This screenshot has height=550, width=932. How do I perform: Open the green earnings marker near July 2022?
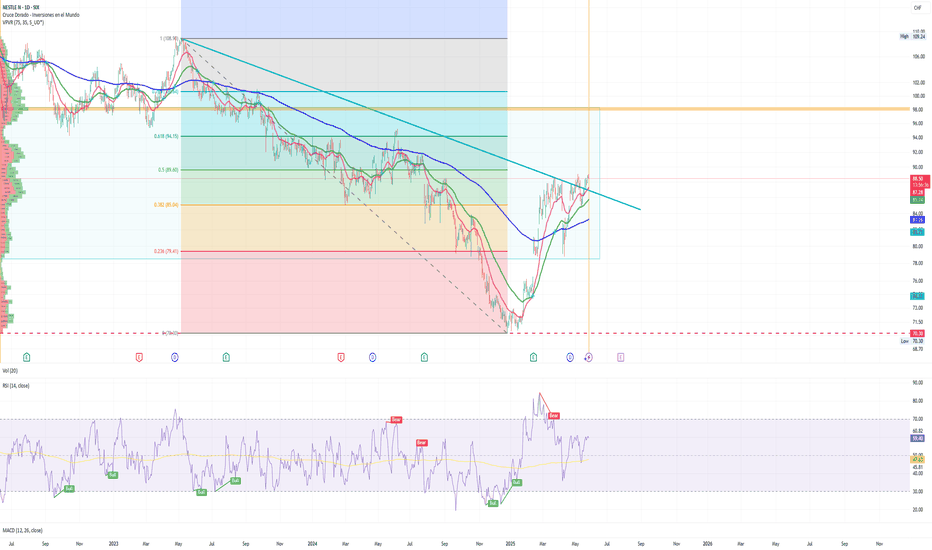pos(26,357)
